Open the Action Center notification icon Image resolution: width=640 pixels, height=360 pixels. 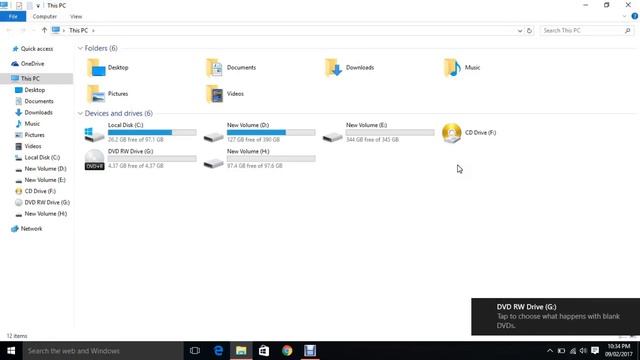(595, 351)
